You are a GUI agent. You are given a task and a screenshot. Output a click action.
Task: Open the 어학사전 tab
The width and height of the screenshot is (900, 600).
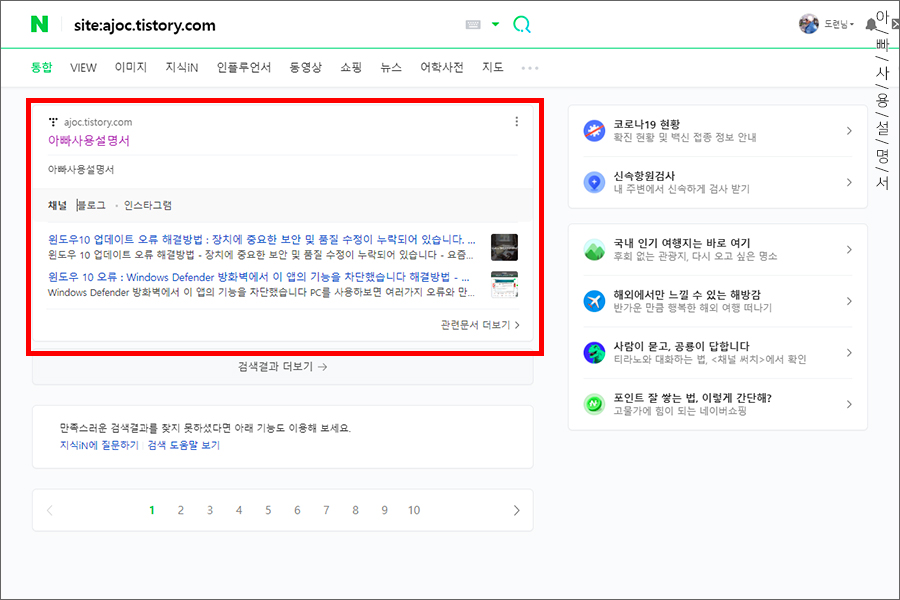[x=441, y=68]
